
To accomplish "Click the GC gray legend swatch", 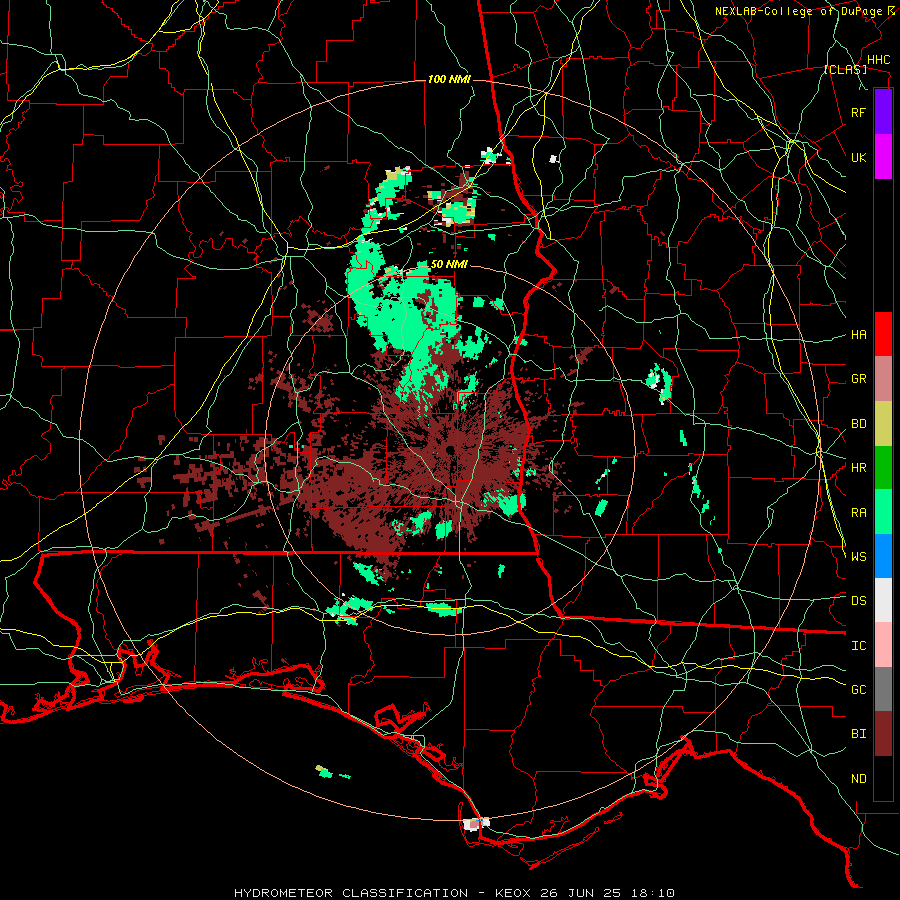I will coord(883,689).
